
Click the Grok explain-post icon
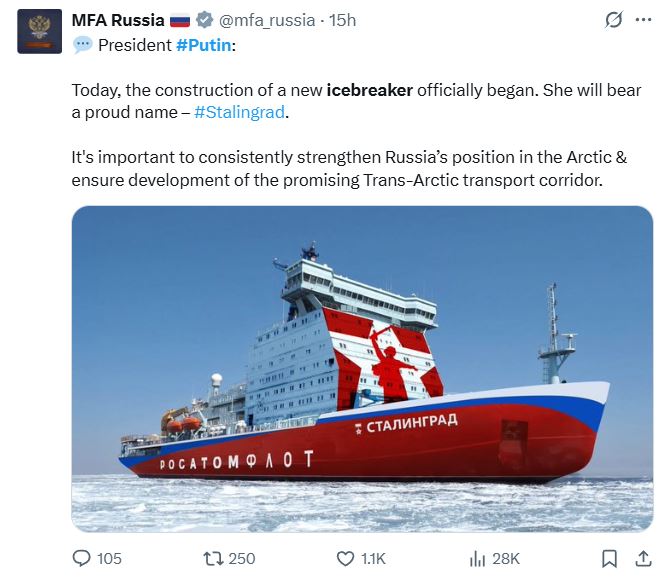pos(615,21)
